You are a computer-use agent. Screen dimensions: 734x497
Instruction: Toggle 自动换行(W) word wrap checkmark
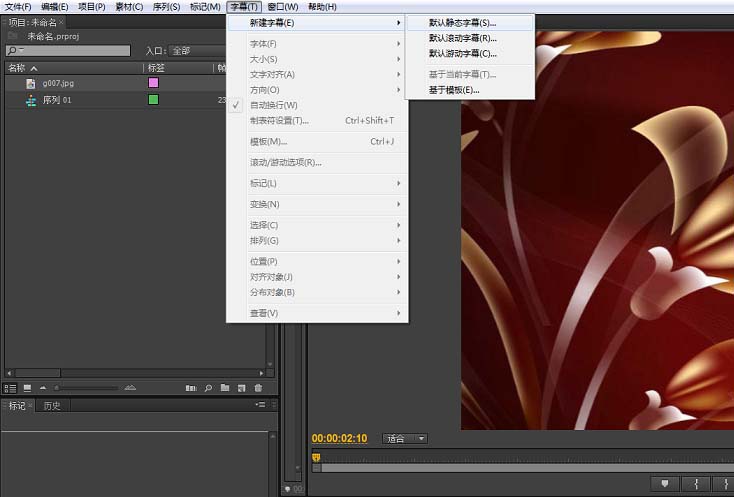[x=273, y=105]
